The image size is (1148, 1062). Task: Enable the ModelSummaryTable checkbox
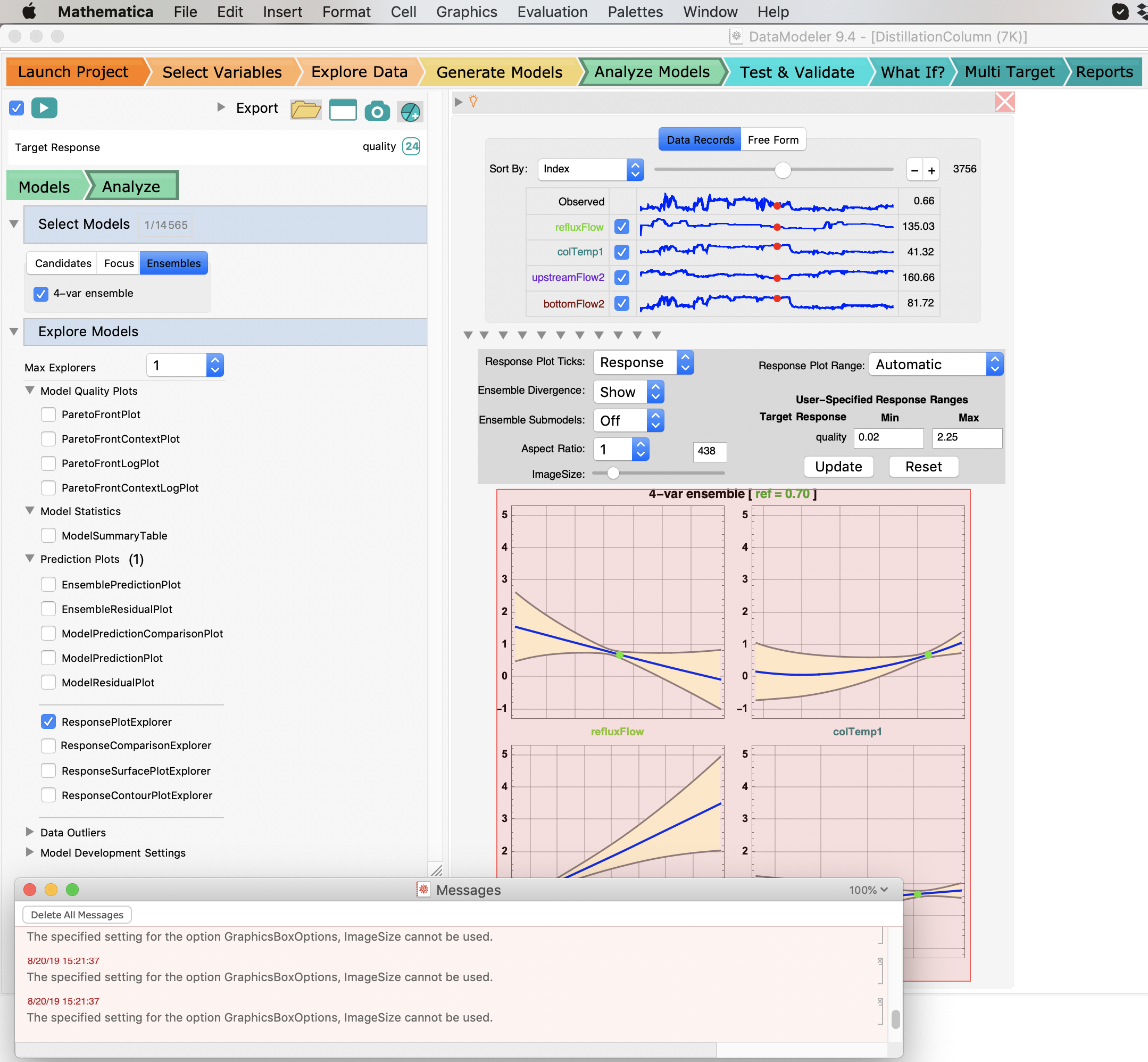[x=49, y=536]
